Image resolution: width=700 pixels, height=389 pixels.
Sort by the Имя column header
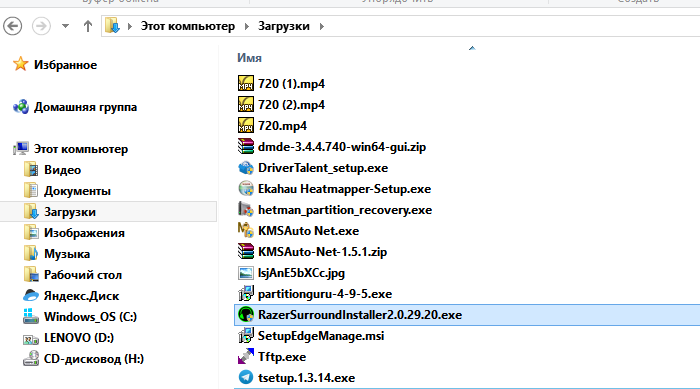(x=249, y=58)
